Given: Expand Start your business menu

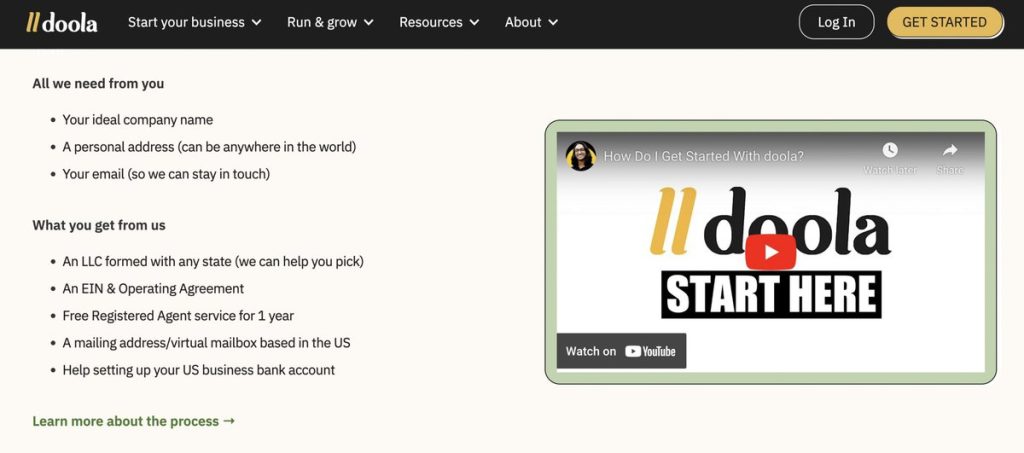Looking at the screenshot, I should (x=195, y=22).
